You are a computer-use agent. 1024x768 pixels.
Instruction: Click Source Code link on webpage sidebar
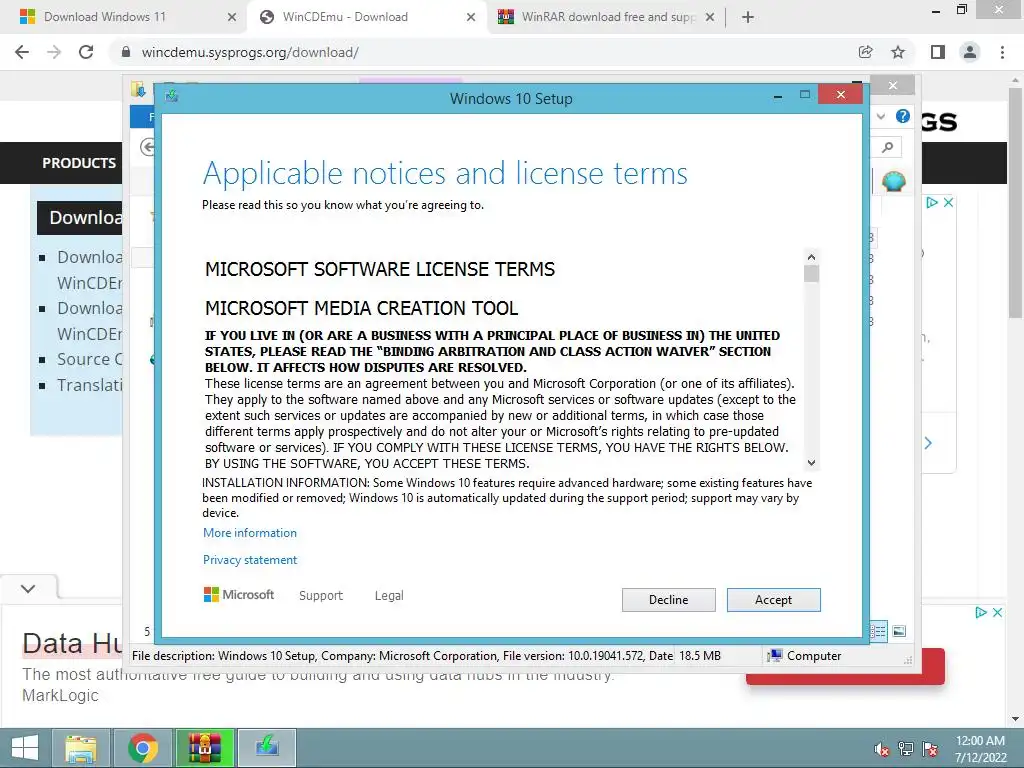(x=89, y=359)
